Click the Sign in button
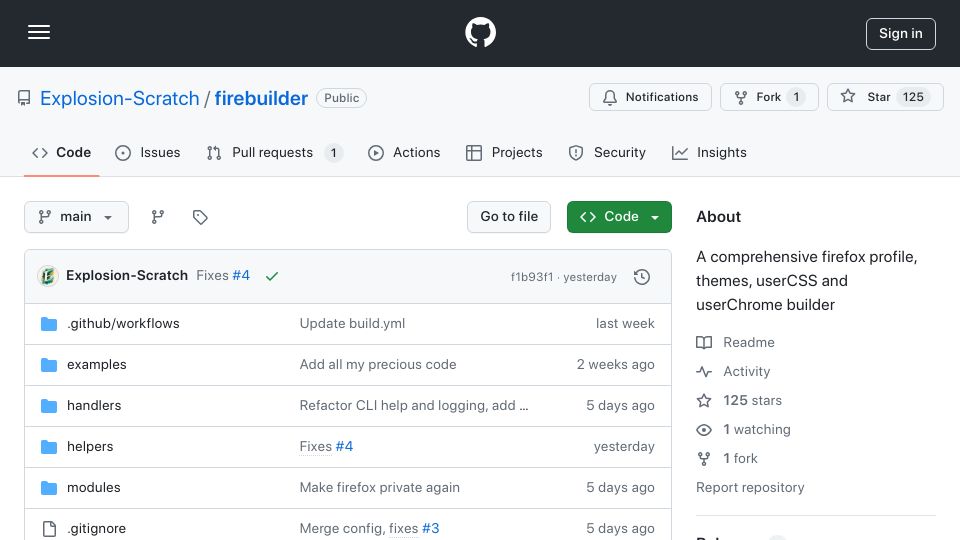The width and height of the screenshot is (960, 540). pos(900,34)
